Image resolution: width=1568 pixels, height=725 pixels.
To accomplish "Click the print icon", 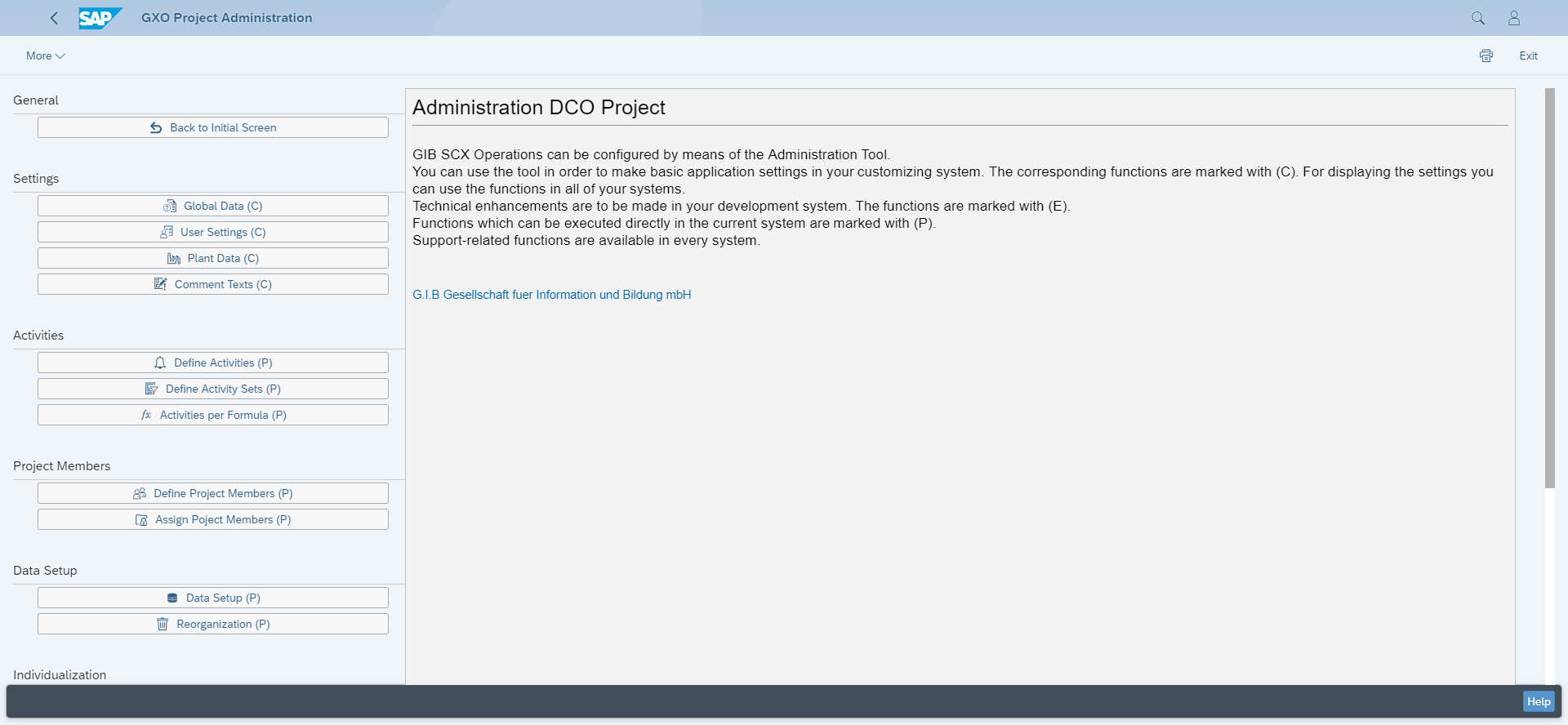I will (x=1486, y=56).
